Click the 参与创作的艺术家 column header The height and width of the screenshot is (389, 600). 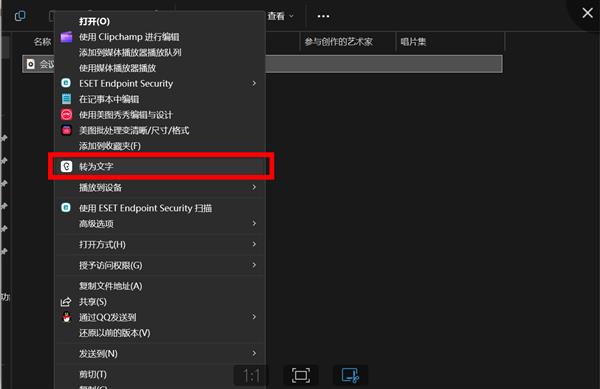(338, 42)
